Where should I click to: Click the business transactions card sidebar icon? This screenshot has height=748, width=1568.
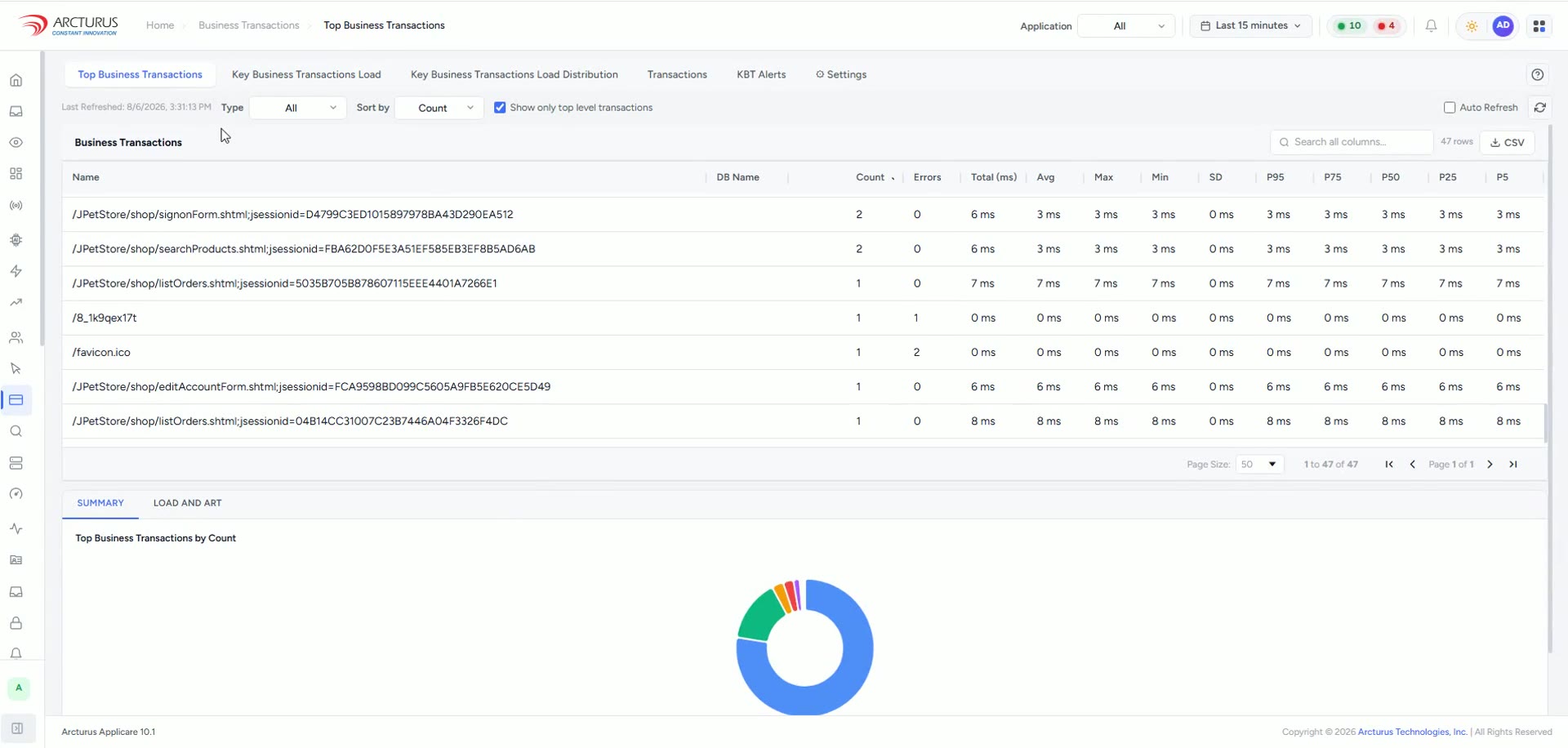pos(16,400)
